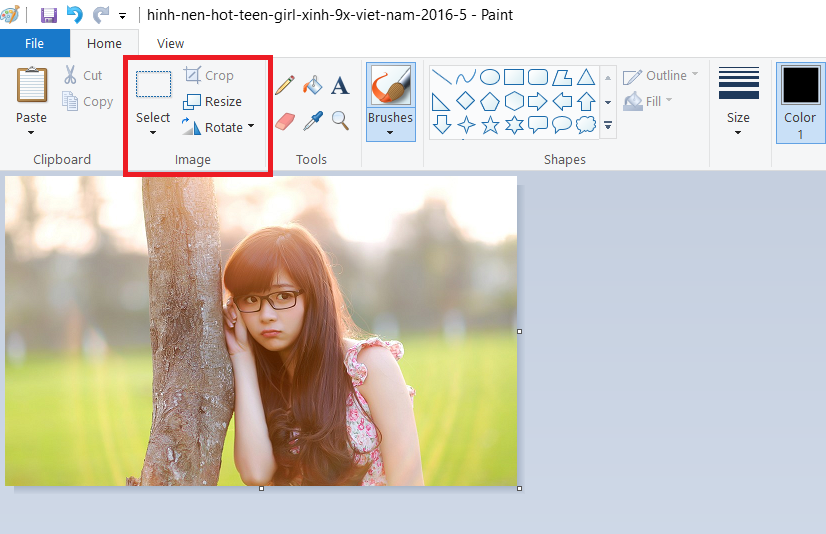Viewport: 826px width, 534px height.
Task: Choose the Eraser tool
Action: (x=285, y=121)
